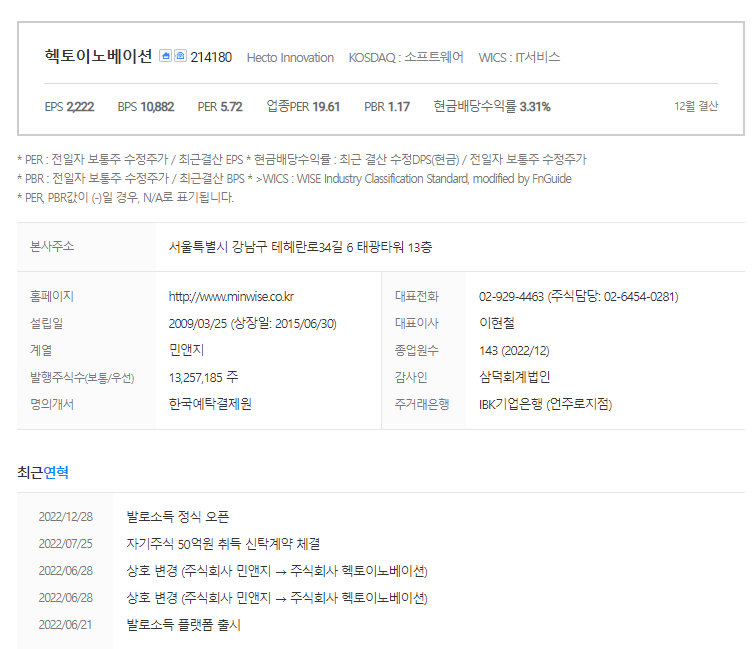Screen dimensions: 753x649
Task: Select the address 서울특별시 강남구 테헤란로34길 6
Action: pyautogui.click(x=261, y=247)
